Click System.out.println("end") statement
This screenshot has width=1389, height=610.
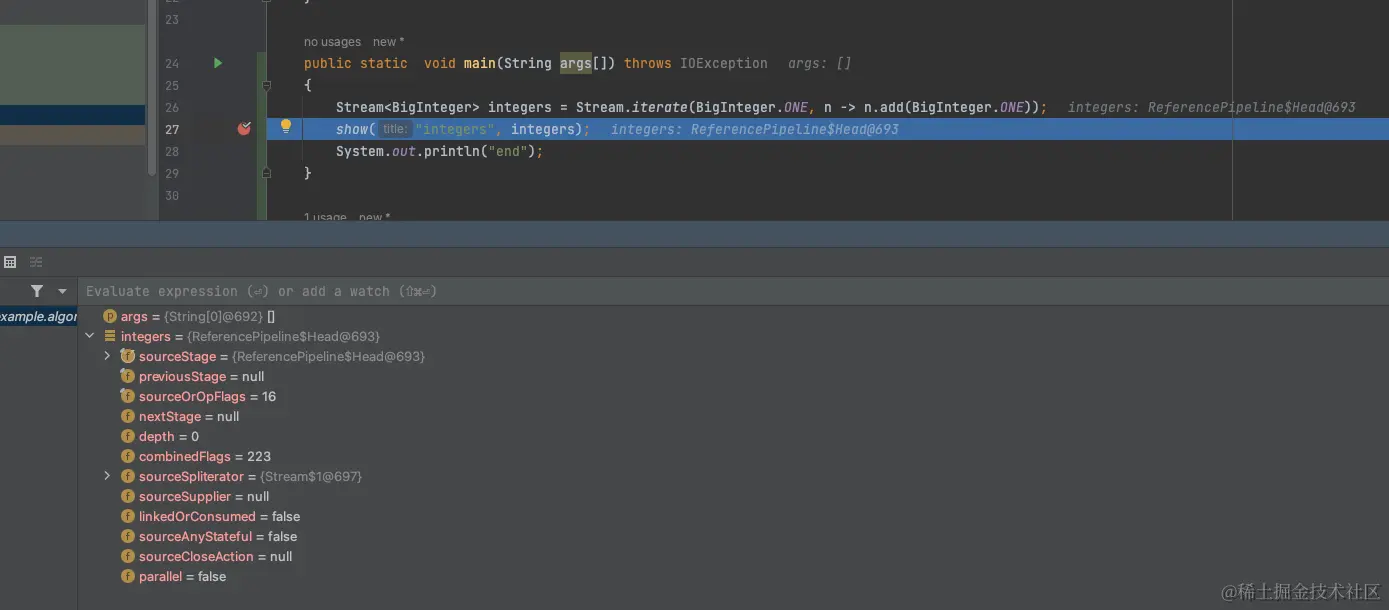[x=439, y=151]
